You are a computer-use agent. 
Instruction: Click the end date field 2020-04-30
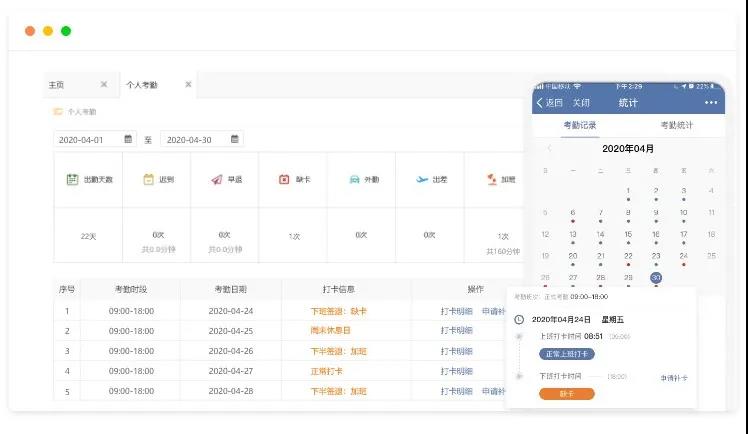201,139
